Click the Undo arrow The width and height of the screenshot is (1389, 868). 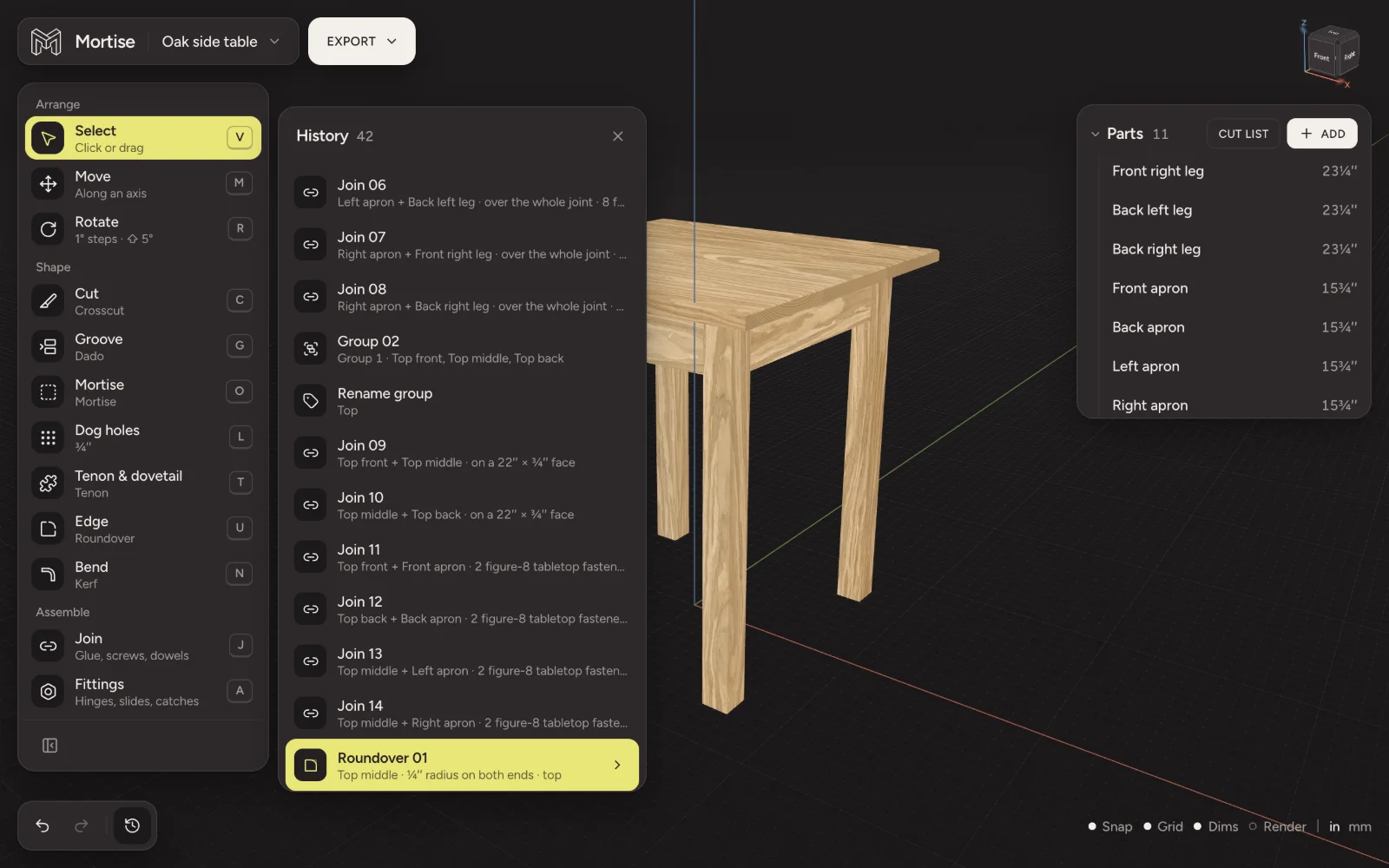pos(43,825)
